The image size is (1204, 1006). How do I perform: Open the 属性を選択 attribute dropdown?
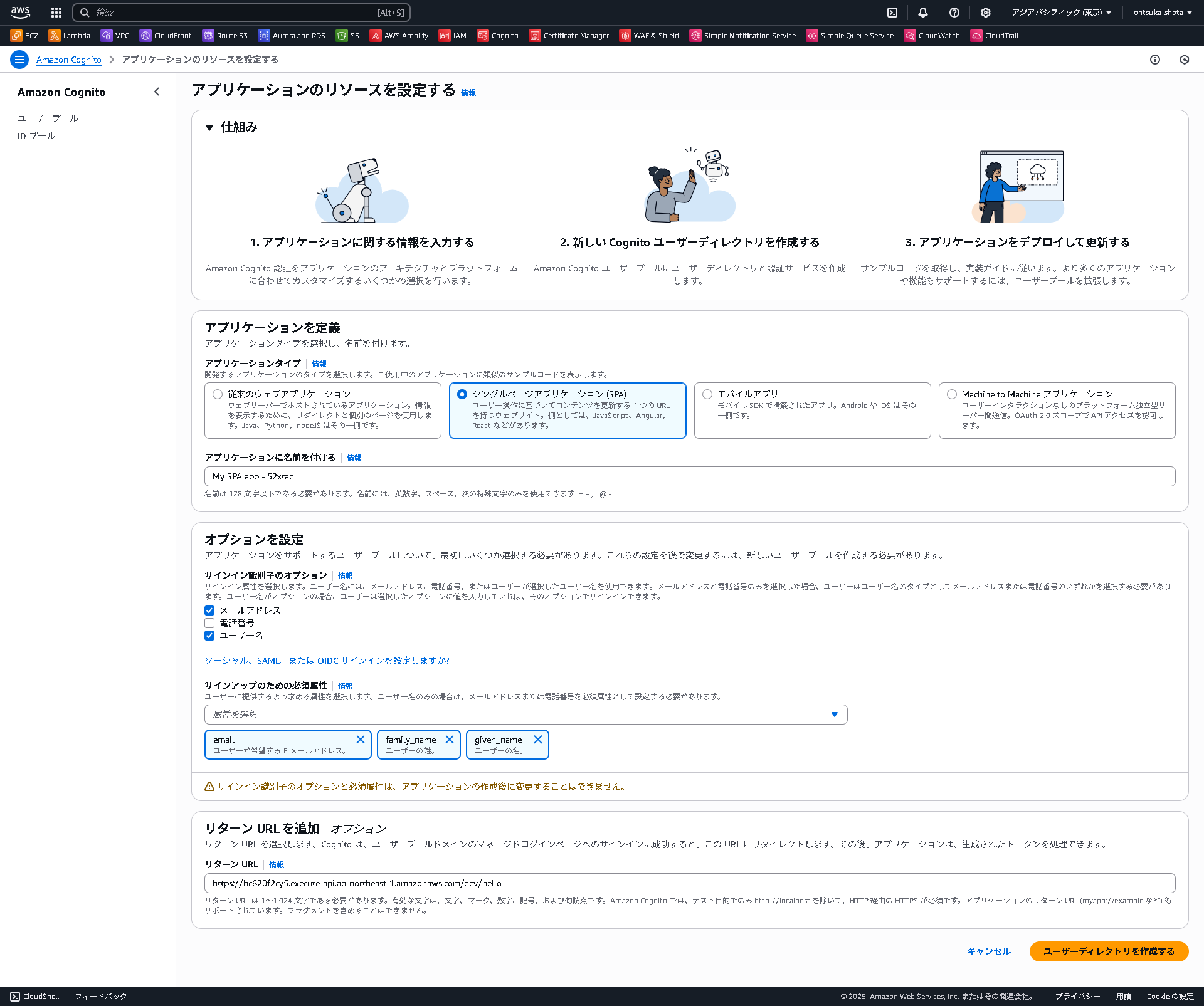pyautogui.click(x=526, y=714)
